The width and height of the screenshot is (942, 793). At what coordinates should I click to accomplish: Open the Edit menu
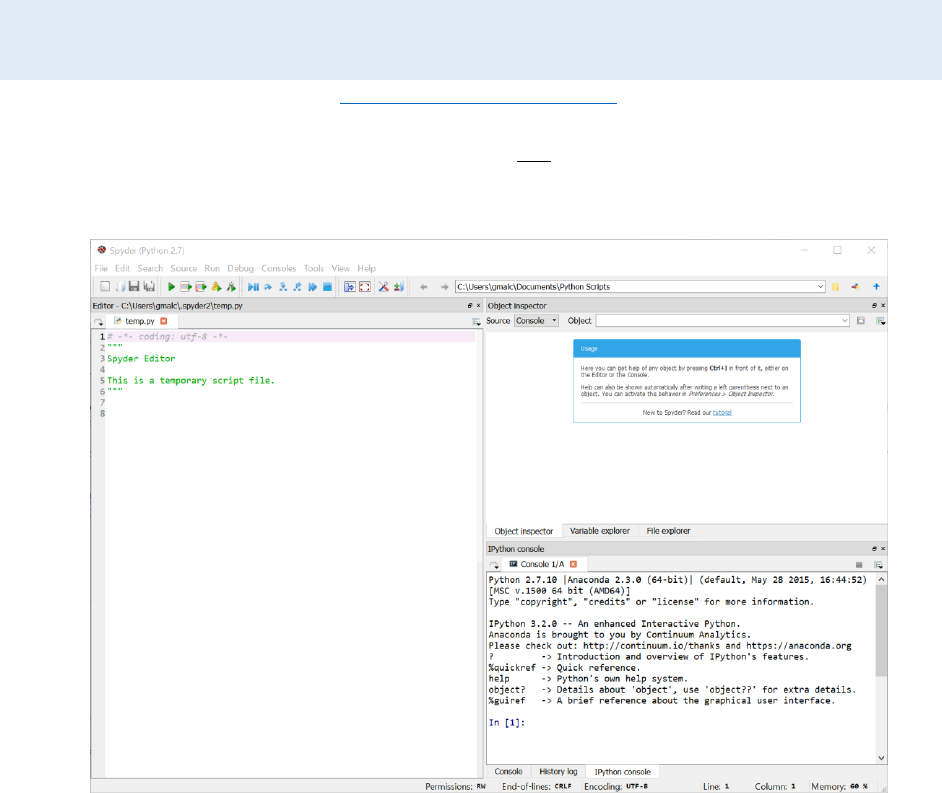123,269
